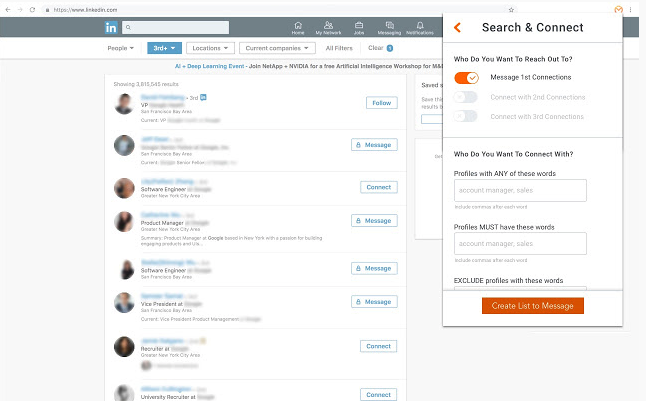
Task: Open the Home navigation icon
Action: point(298,28)
